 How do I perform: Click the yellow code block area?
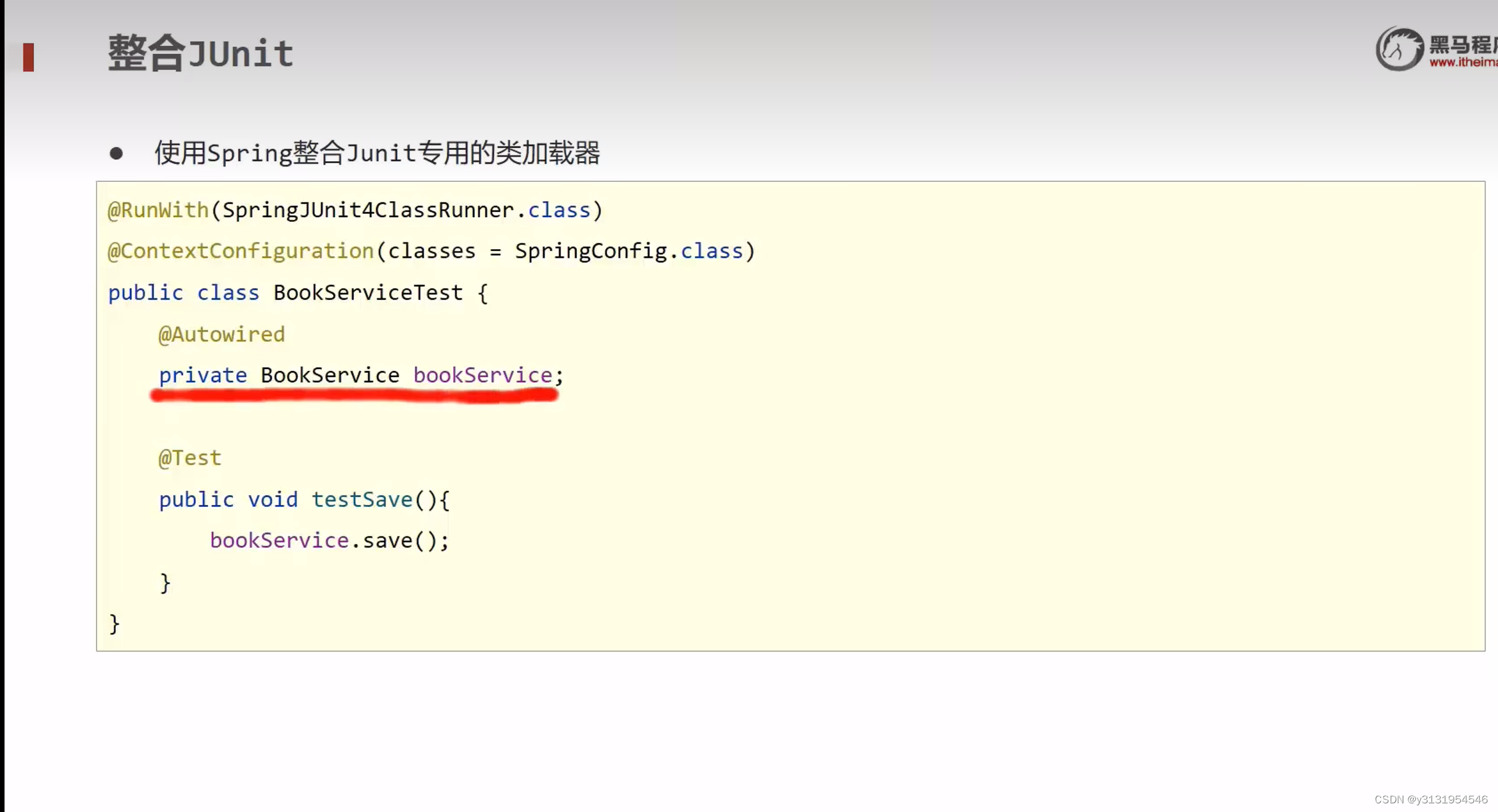[x=1000, y=413]
